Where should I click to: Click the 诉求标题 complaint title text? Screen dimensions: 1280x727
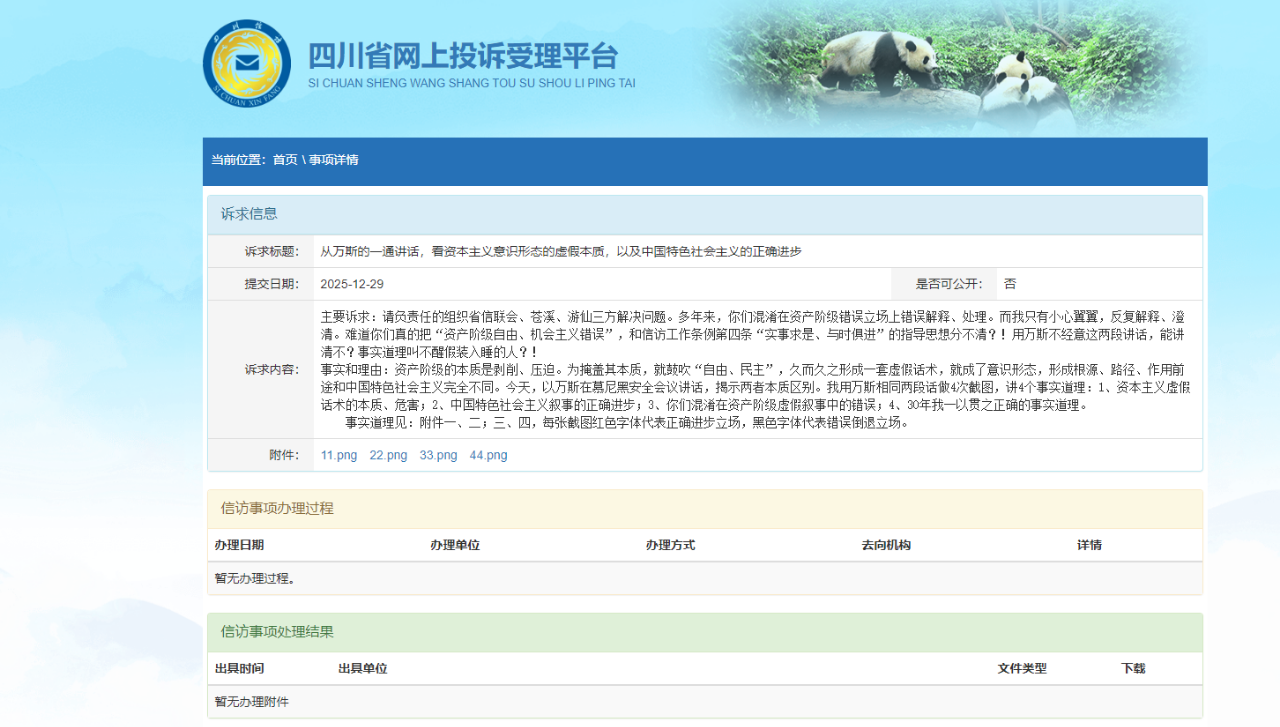tap(561, 252)
